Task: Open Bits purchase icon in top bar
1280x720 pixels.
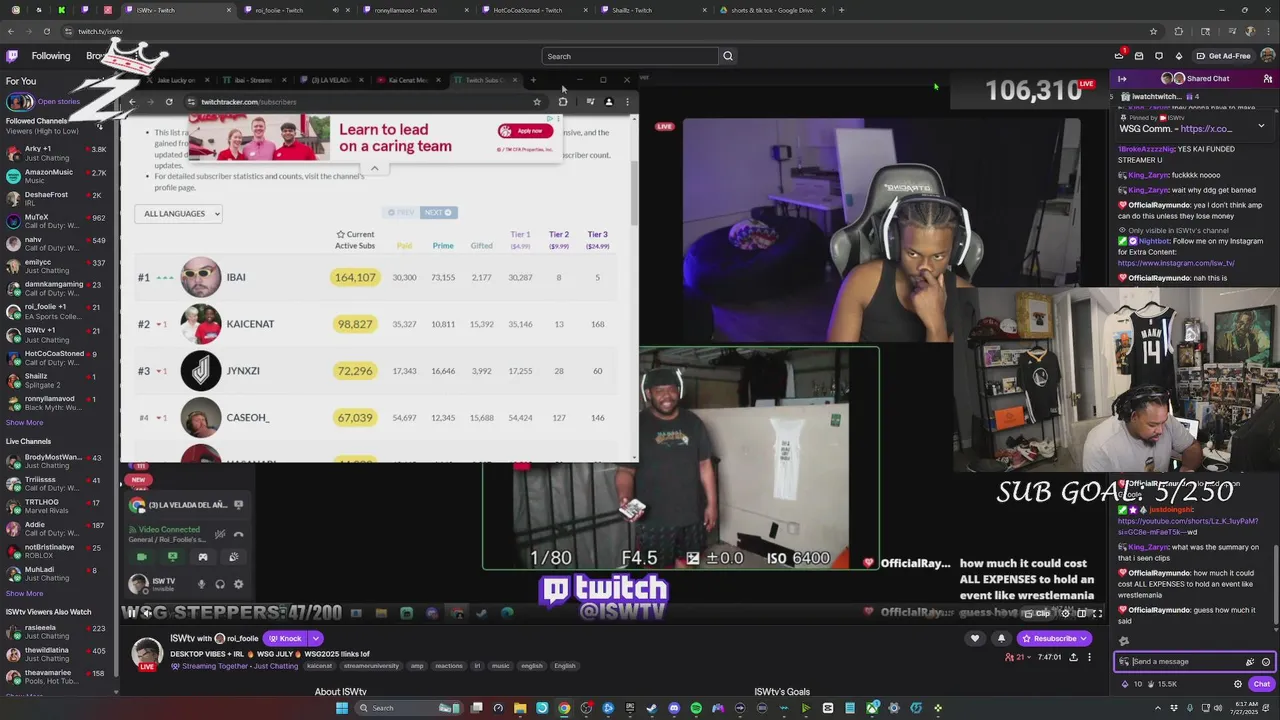Action: [x=1179, y=56]
